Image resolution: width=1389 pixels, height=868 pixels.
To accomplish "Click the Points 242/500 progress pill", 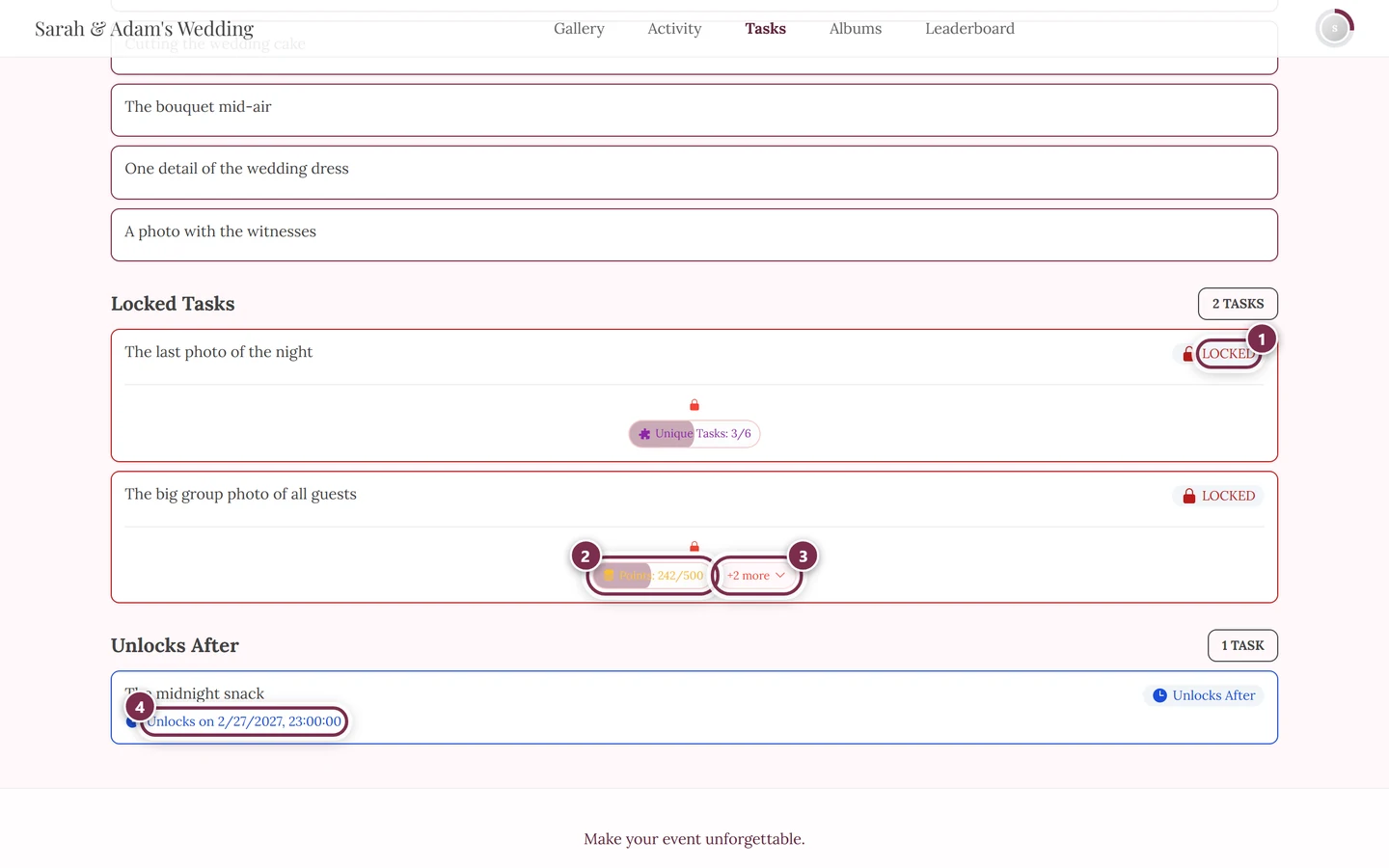I will click(x=652, y=576).
